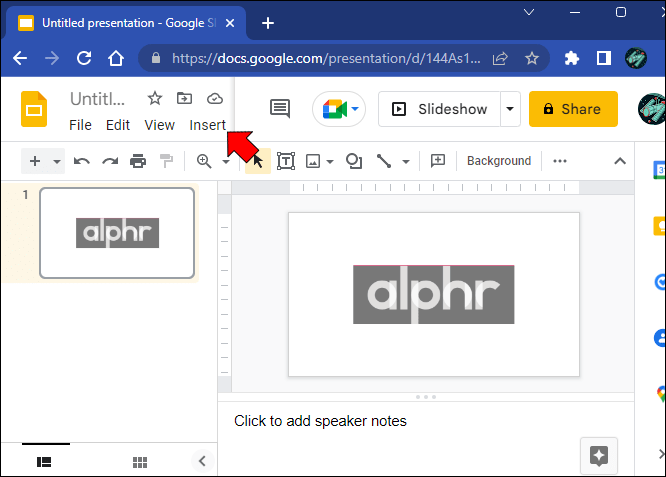Open the Insert menu
Image resolution: width=666 pixels, height=477 pixels.
(207, 125)
